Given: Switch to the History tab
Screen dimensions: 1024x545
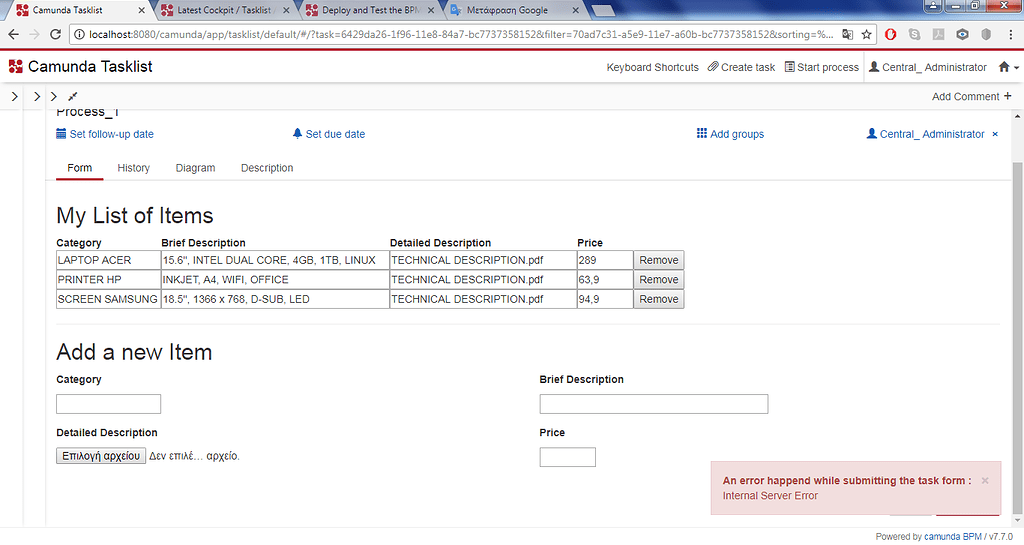Looking at the screenshot, I should point(133,168).
